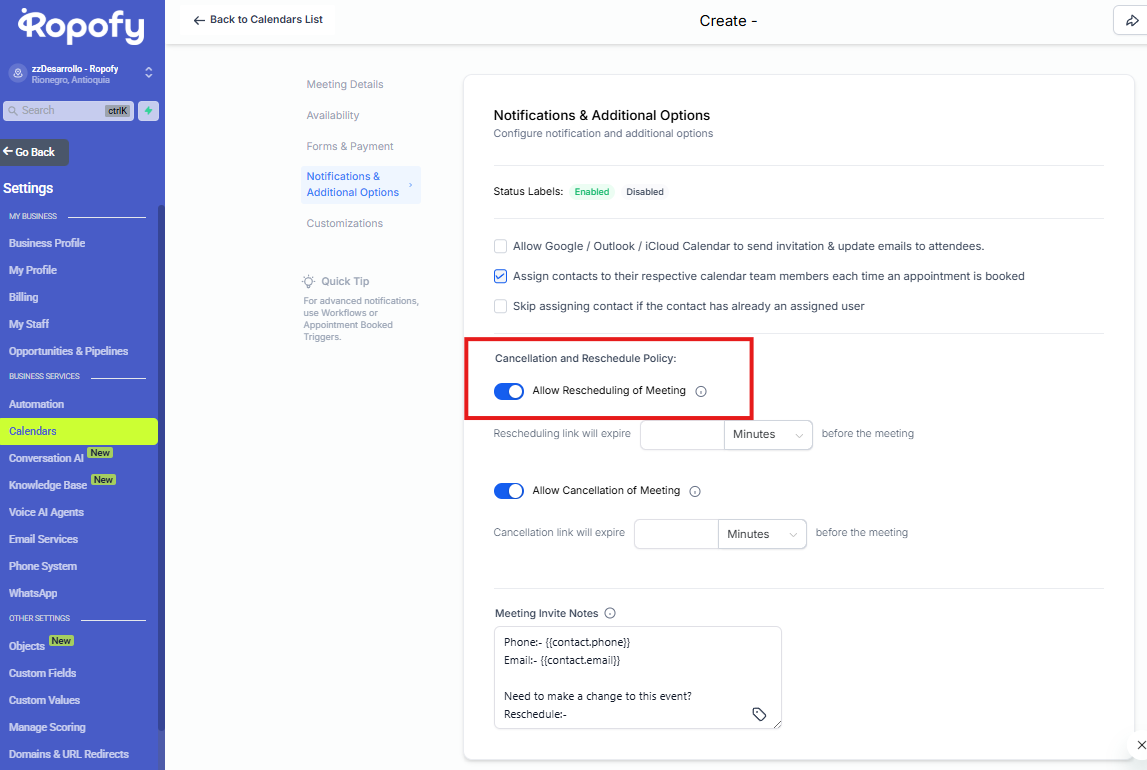Uncheck Assign contacts to calendar team members
The height and width of the screenshot is (770, 1147).
(500, 276)
